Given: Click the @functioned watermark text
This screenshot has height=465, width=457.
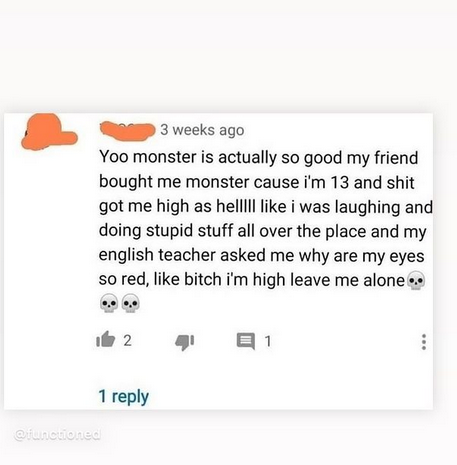Looking at the screenshot, I should point(57,434).
